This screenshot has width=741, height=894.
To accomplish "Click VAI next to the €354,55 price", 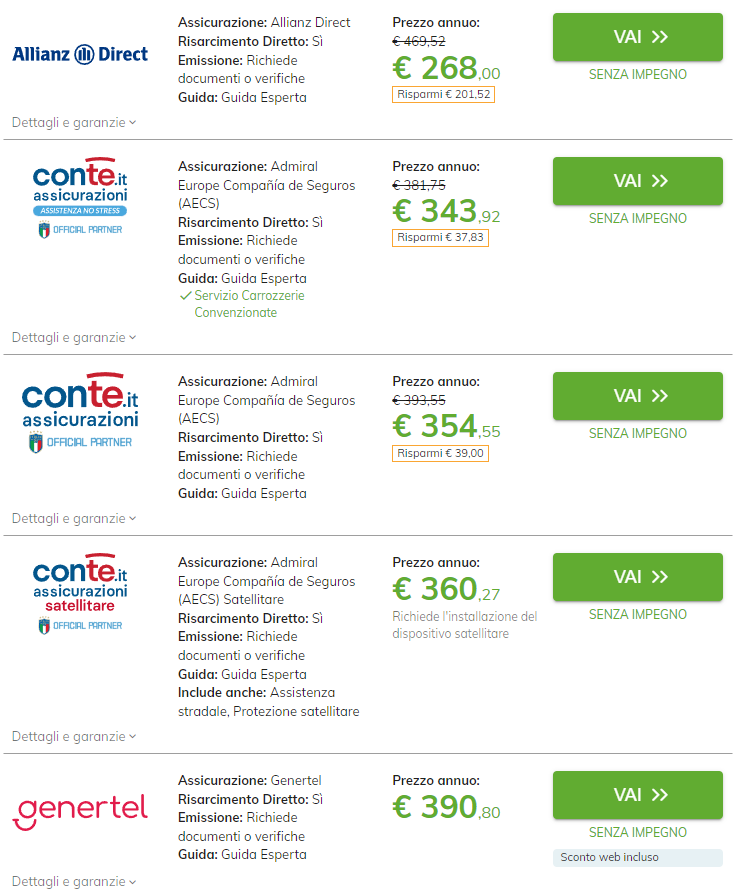I will point(638,396).
